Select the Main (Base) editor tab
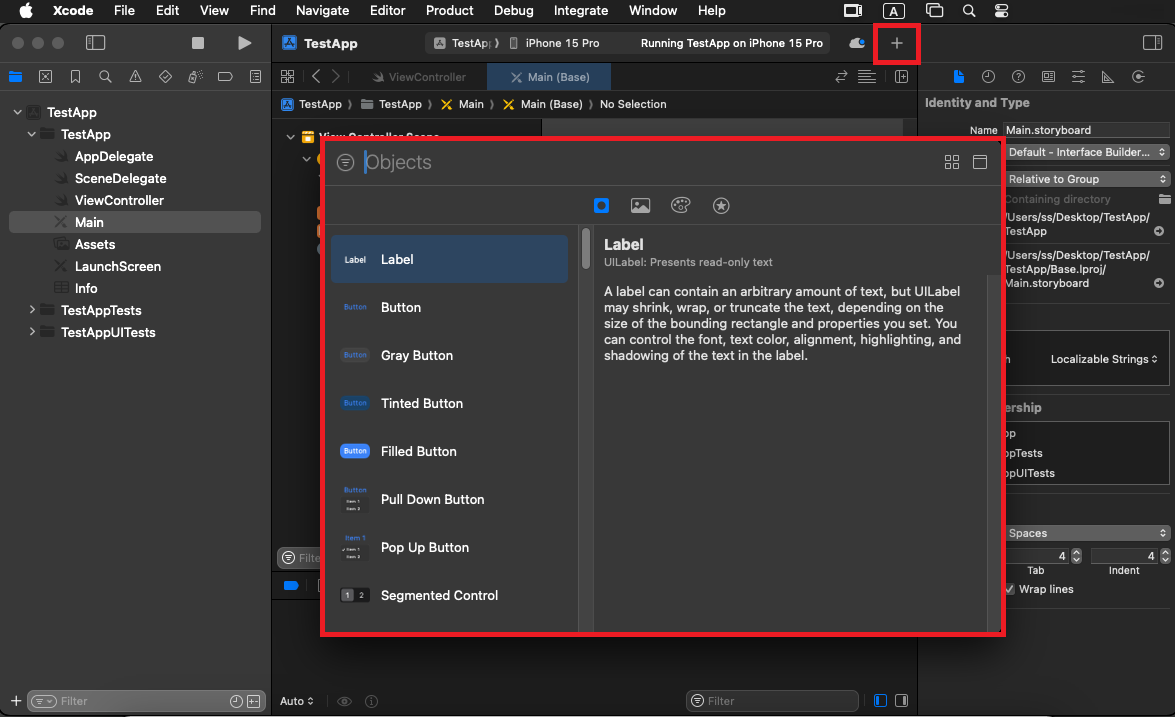 [x=549, y=77]
